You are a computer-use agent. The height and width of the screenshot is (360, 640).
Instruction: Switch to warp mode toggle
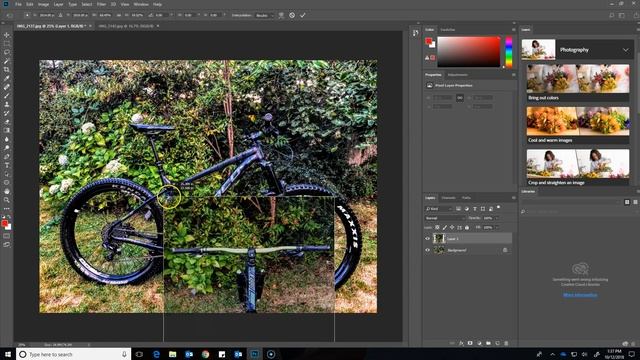pos(281,15)
